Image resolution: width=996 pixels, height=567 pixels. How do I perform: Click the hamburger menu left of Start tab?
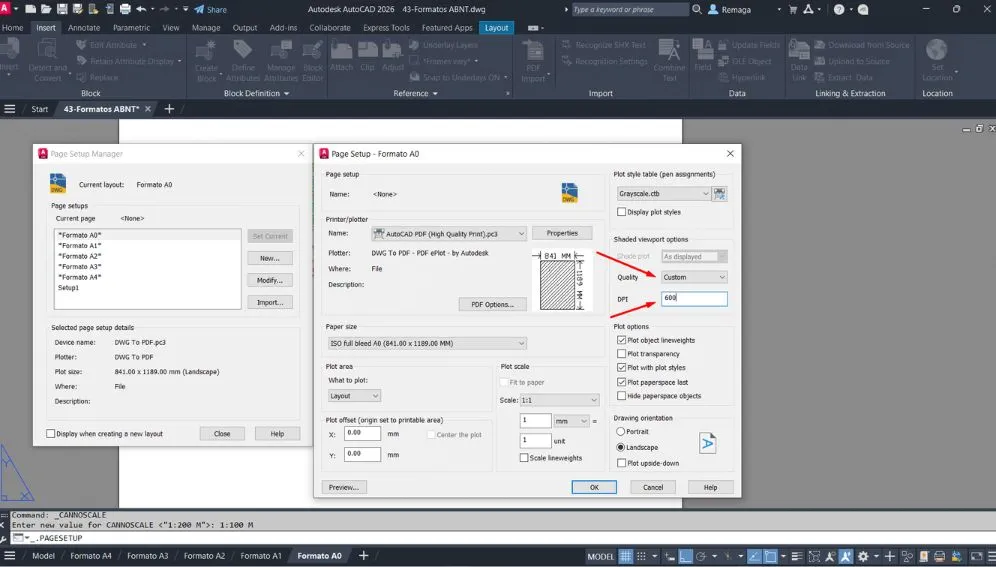10,109
